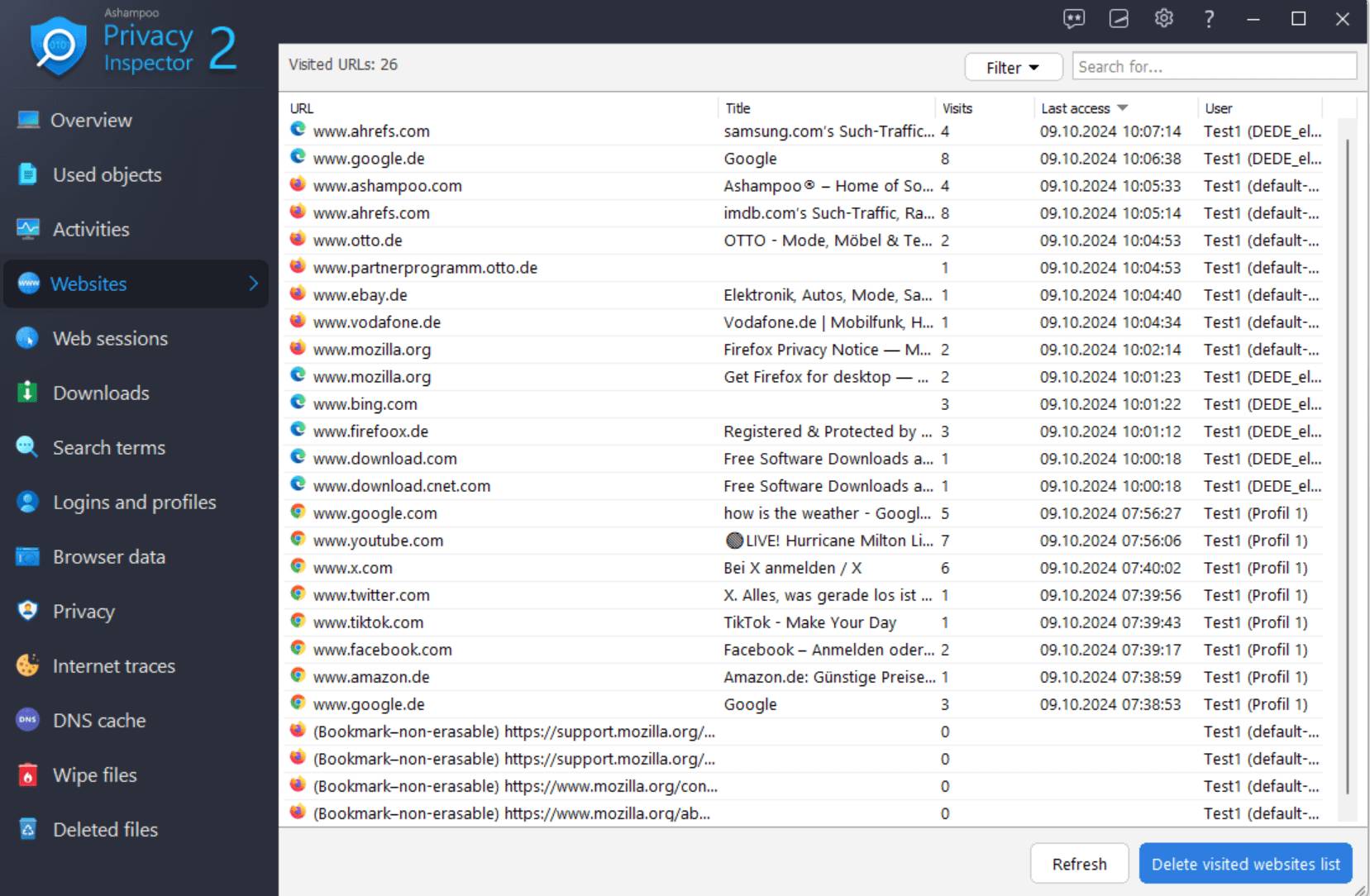The height and width of the screenshot is (896, 1370).
Task: Switch to the Overview section
Action: pos(91,120)
